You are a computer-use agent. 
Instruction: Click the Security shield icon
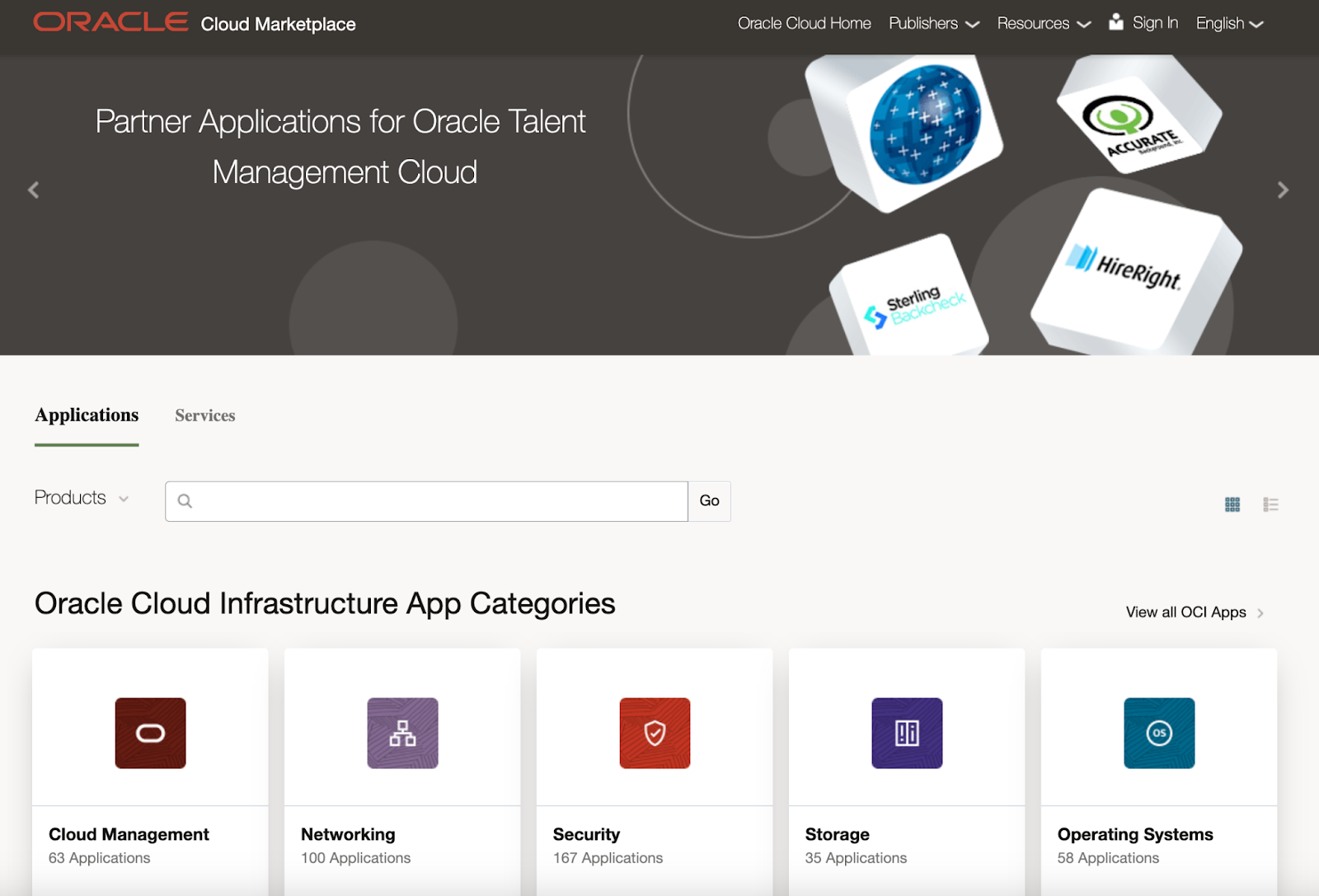655,733
